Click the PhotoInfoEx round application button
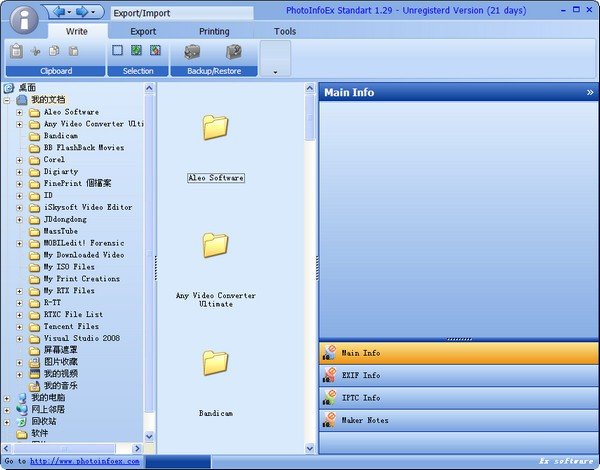 coord(22,19)
